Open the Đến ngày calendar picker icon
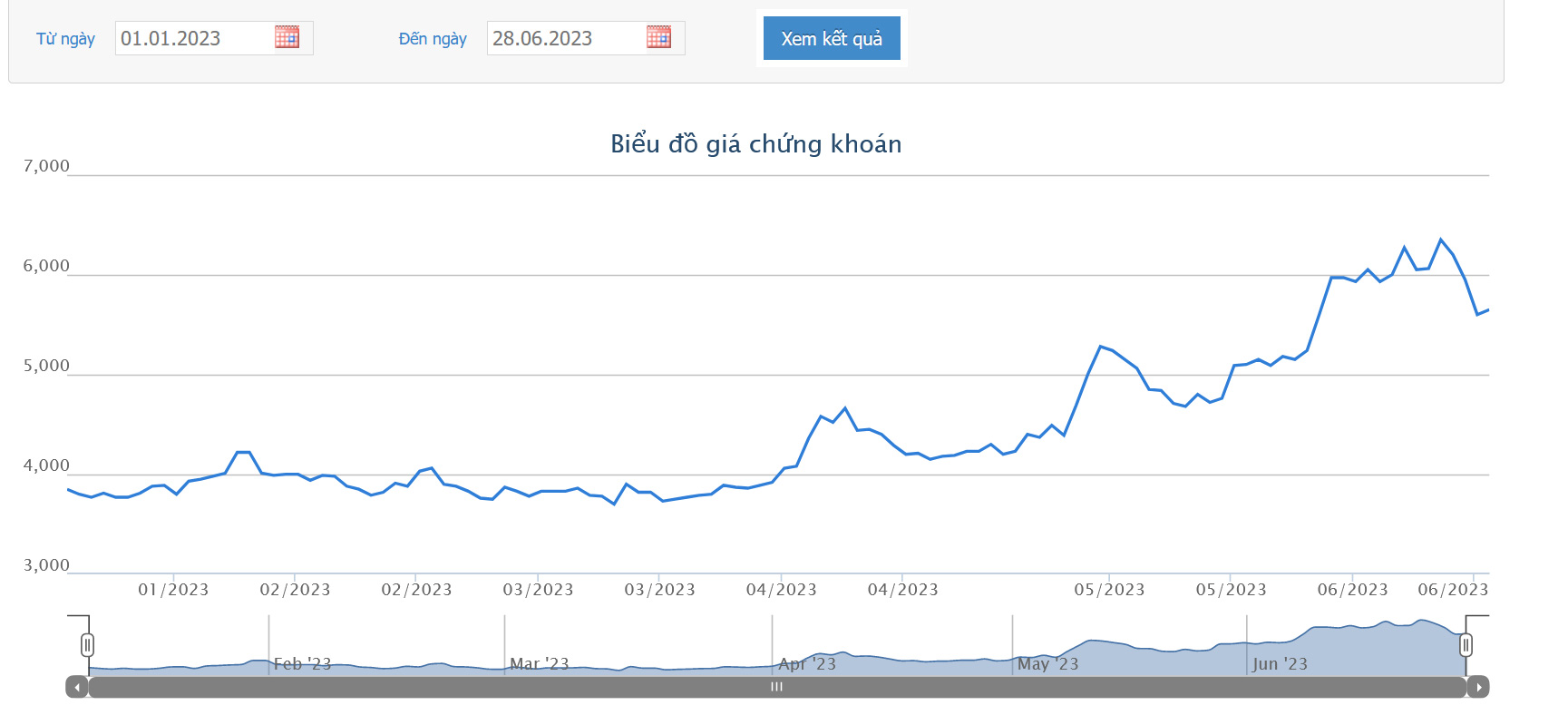Image resolution: width=1568 pixels, height=715 pixels. 658,37
